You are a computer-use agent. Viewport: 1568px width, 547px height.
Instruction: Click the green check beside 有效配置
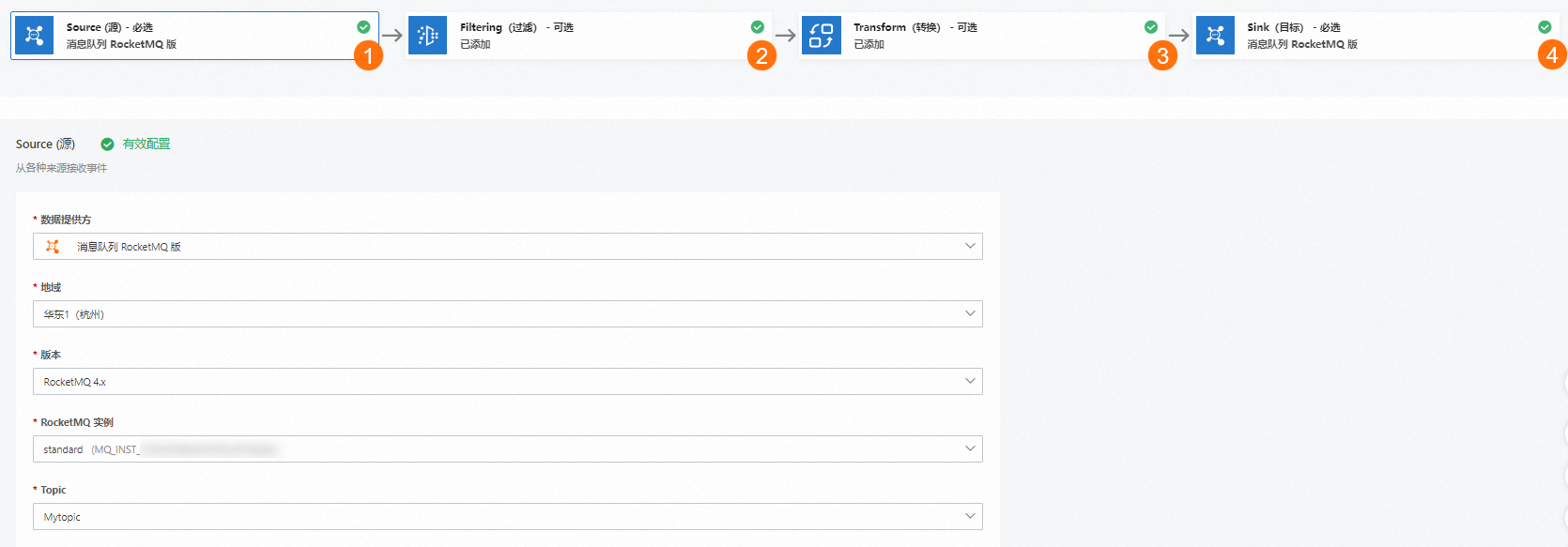107,144
